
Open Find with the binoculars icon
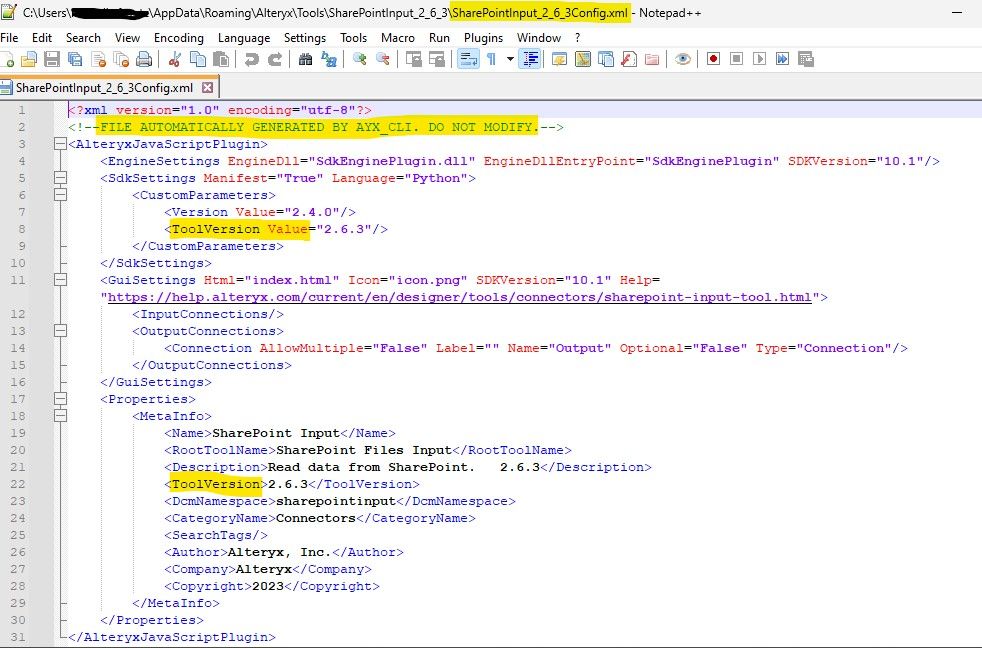306,59
